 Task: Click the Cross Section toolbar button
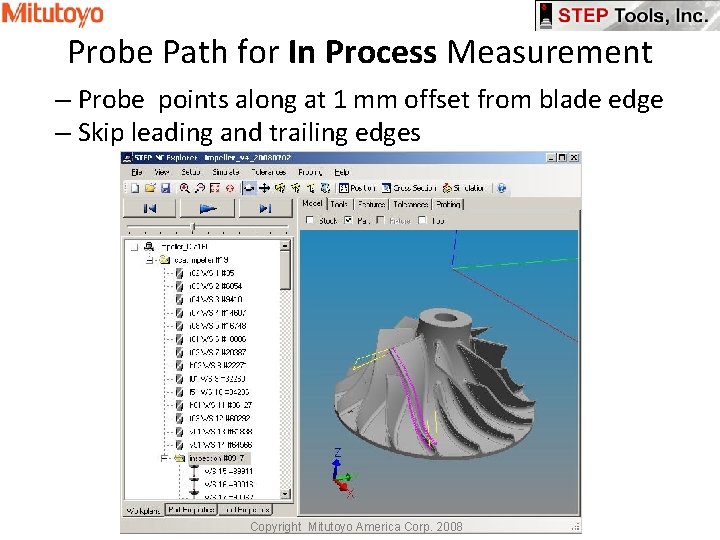click(x=409, y=188)
